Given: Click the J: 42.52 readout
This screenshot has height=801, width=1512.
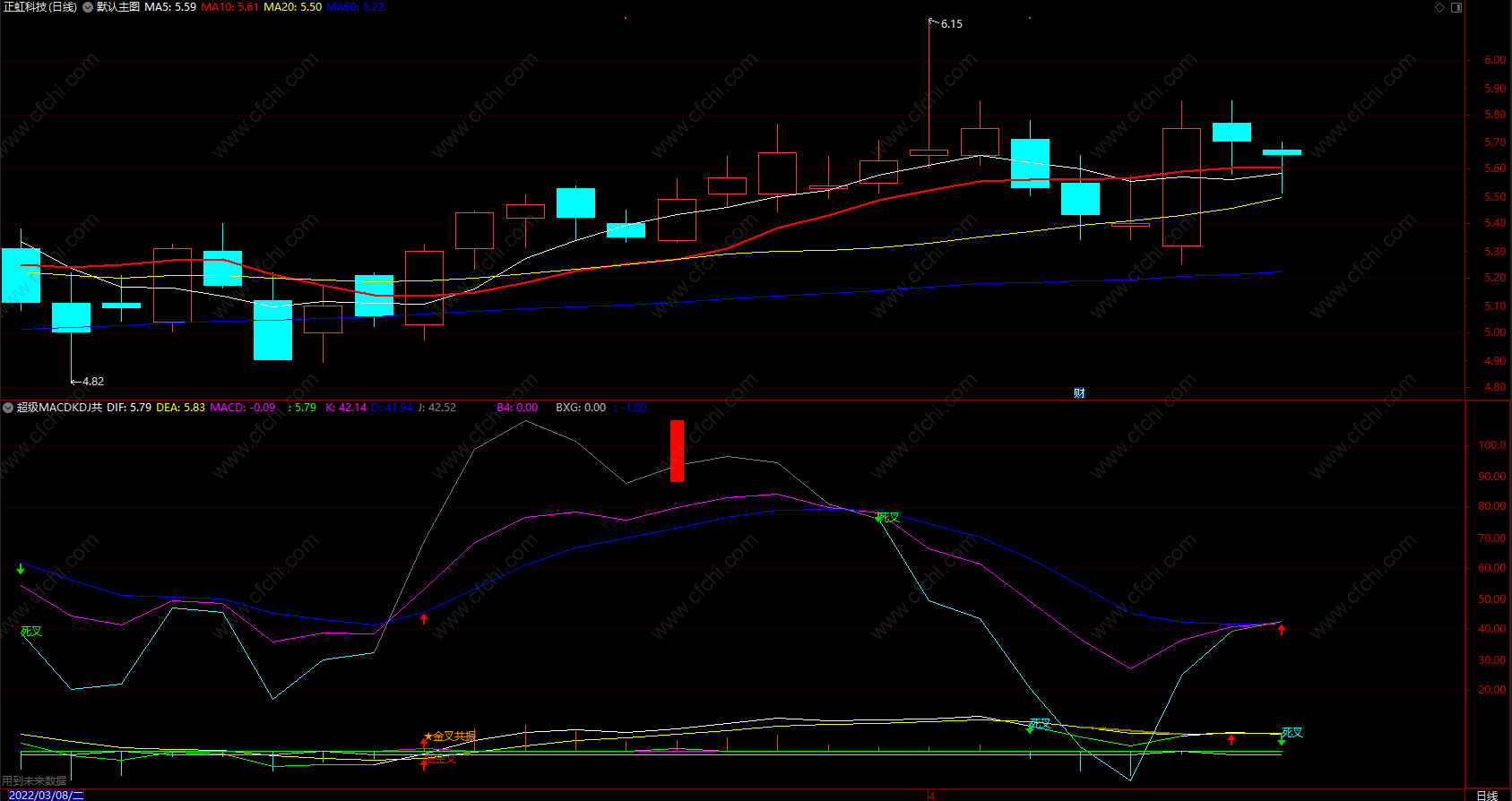Looking at the screenshot, I should coord(436,408).
